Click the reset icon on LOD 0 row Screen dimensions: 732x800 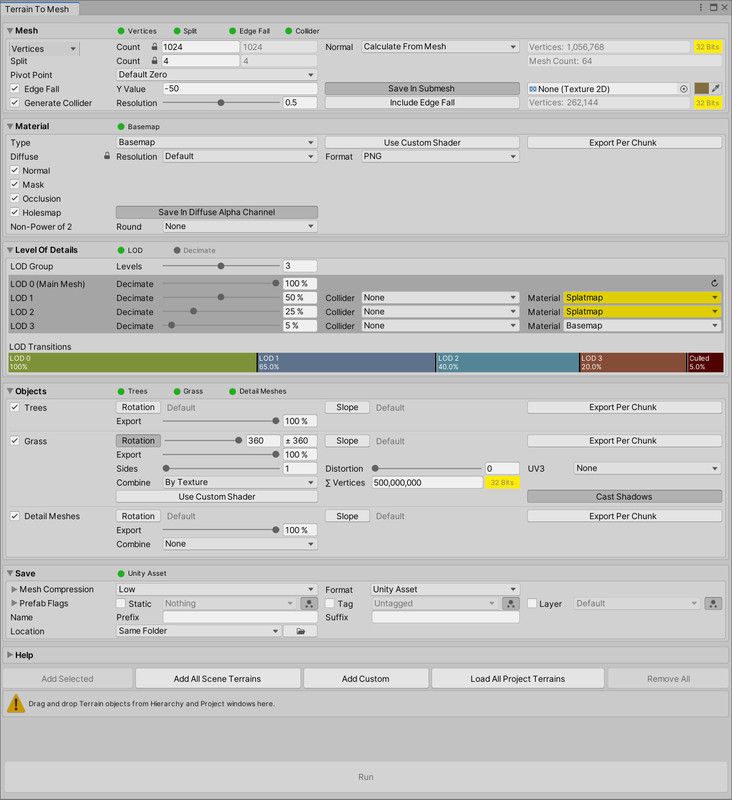tap(715, 284)
